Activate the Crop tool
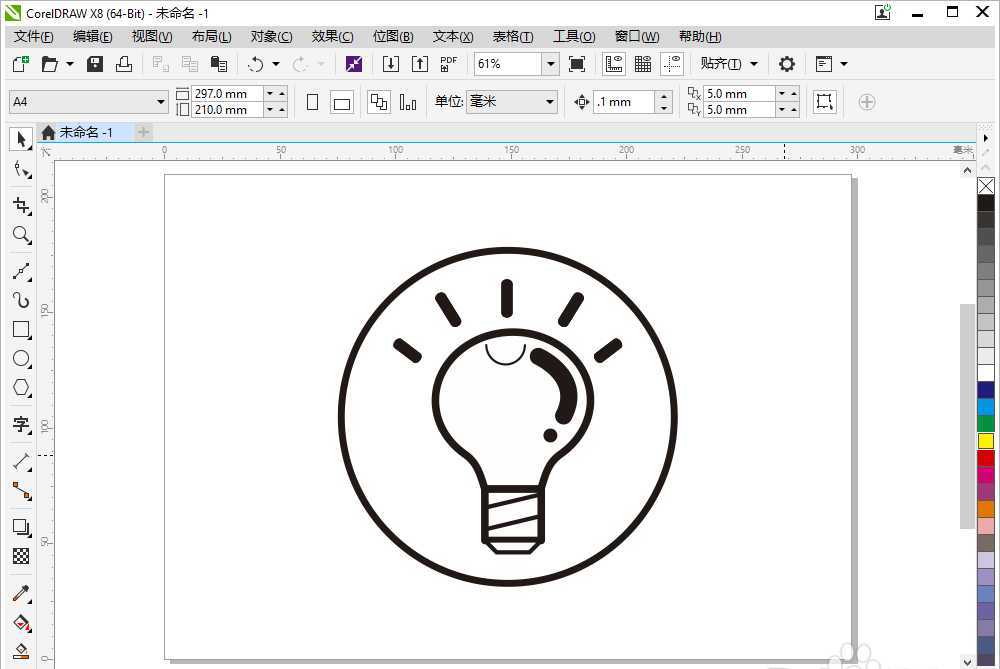Screen dimensions: 1000x669 pos(22,206)
